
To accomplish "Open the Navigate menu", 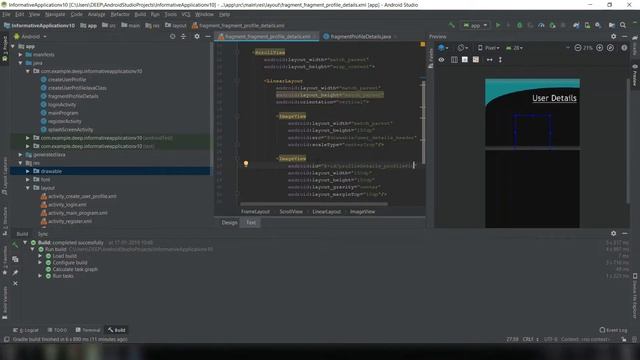I will (x=55, y=14).
